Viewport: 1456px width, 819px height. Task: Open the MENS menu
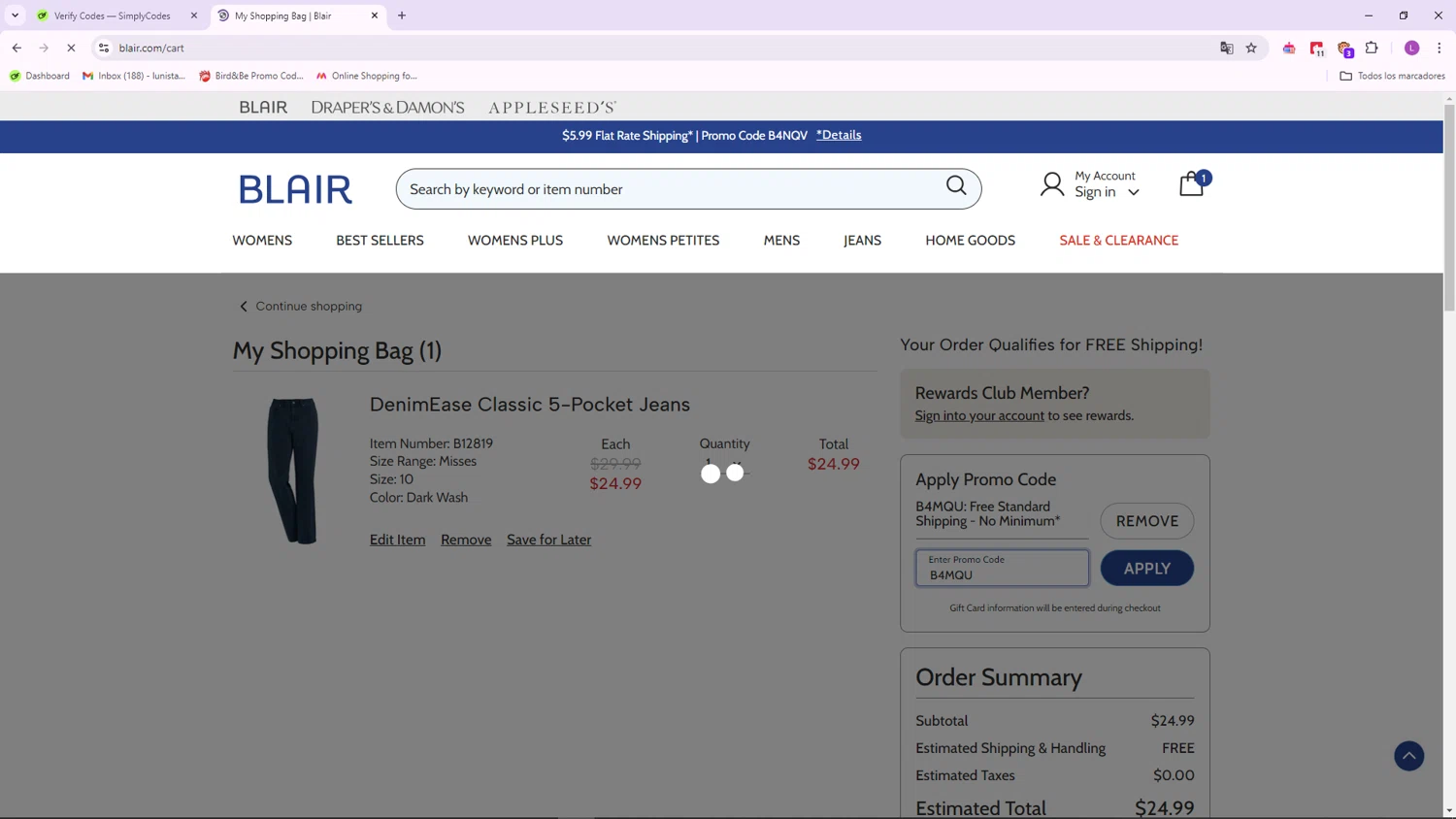click(x=781, y=241)
